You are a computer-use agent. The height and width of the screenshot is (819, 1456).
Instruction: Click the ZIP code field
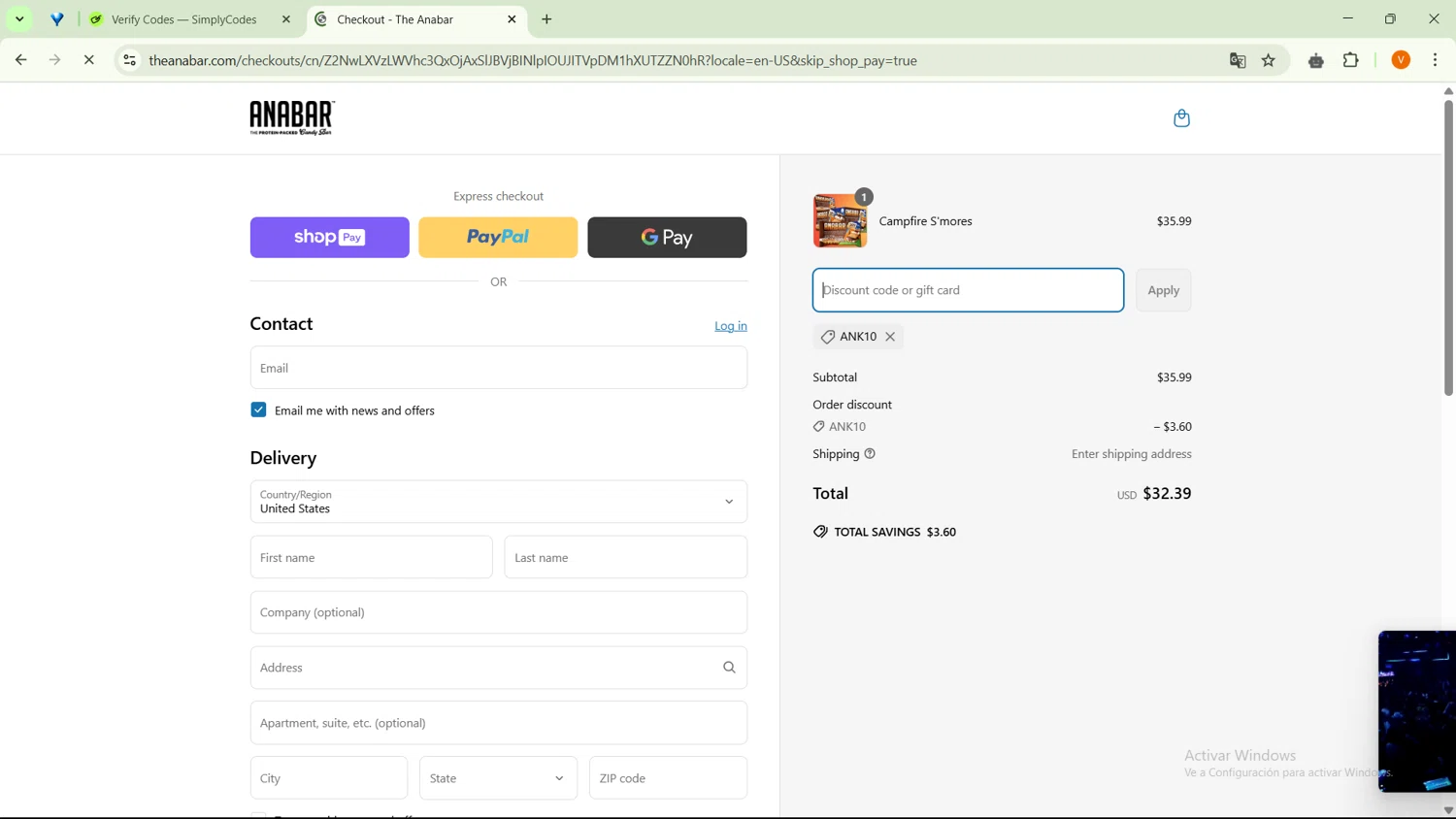click(669, 778)
